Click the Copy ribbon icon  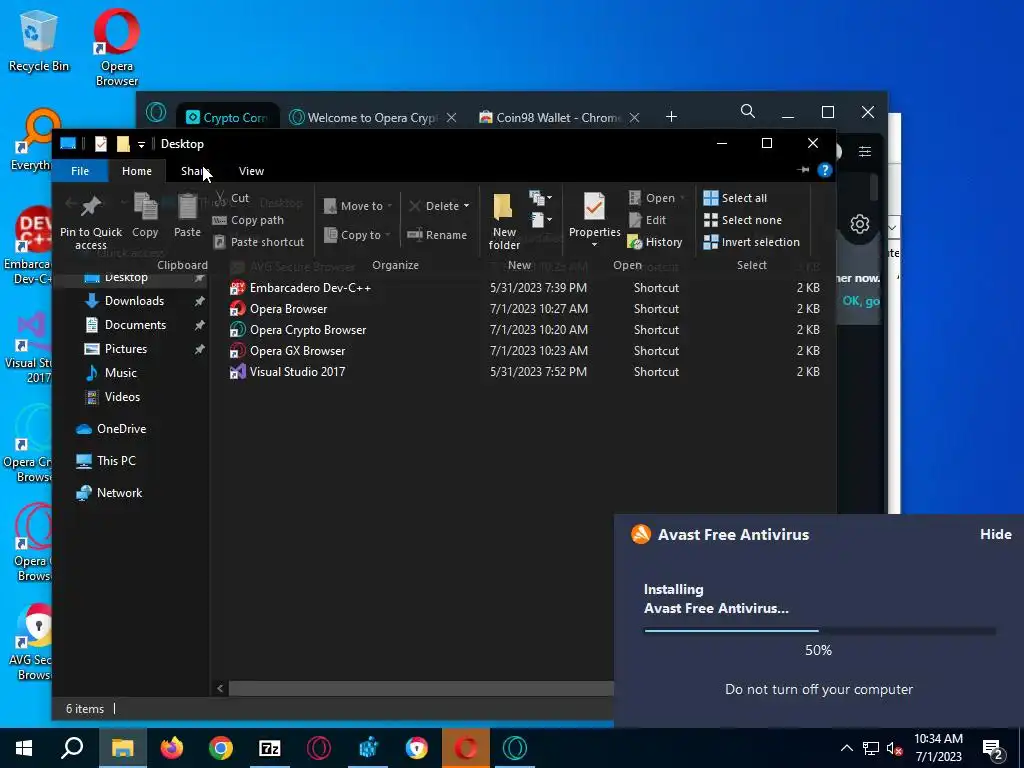(145, 216)
